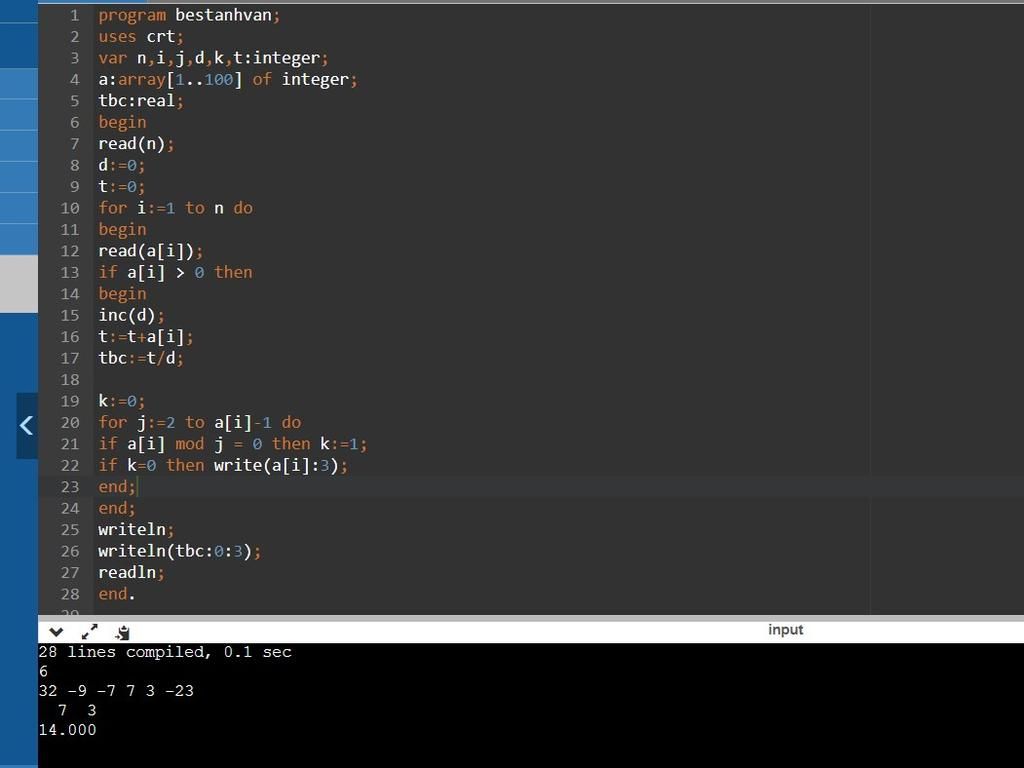Expand the console to fullscreen

click(x=89, y=632)
